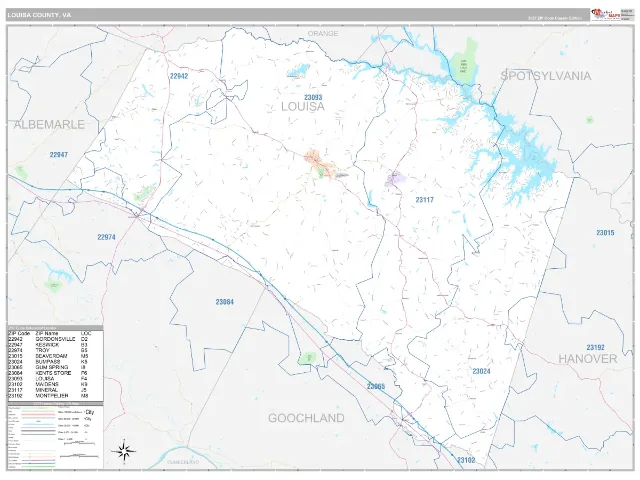The height and width of the screenshot is (480, 640).
Task: Click the 'ZIP Name' column header
Action: [x=47, y=333]
